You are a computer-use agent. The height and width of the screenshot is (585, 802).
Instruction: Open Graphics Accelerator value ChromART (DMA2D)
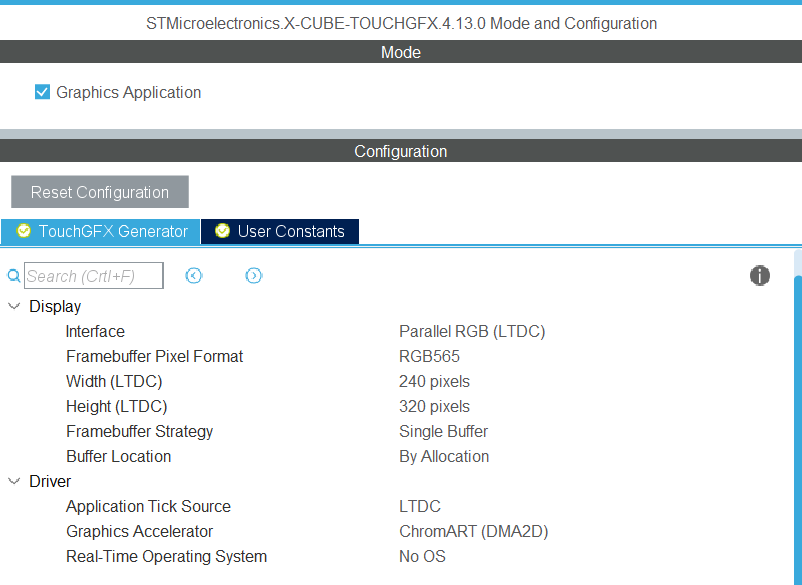pyautogui.click(x=474, y=531)
